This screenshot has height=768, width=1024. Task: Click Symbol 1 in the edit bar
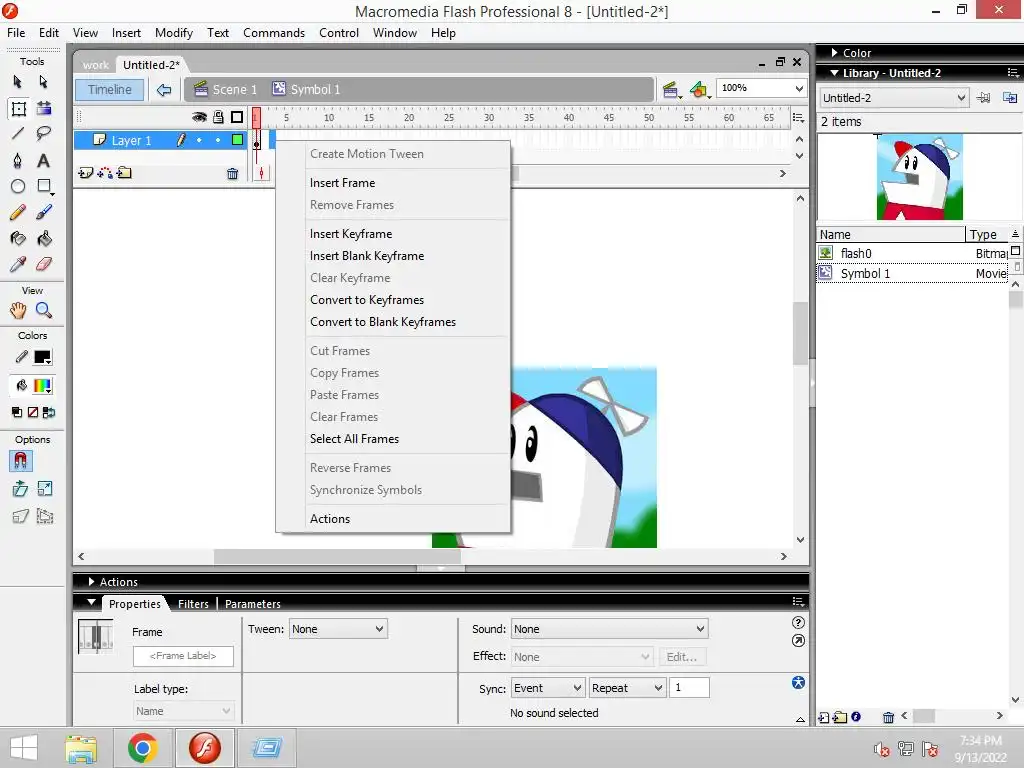pos(307,89)
